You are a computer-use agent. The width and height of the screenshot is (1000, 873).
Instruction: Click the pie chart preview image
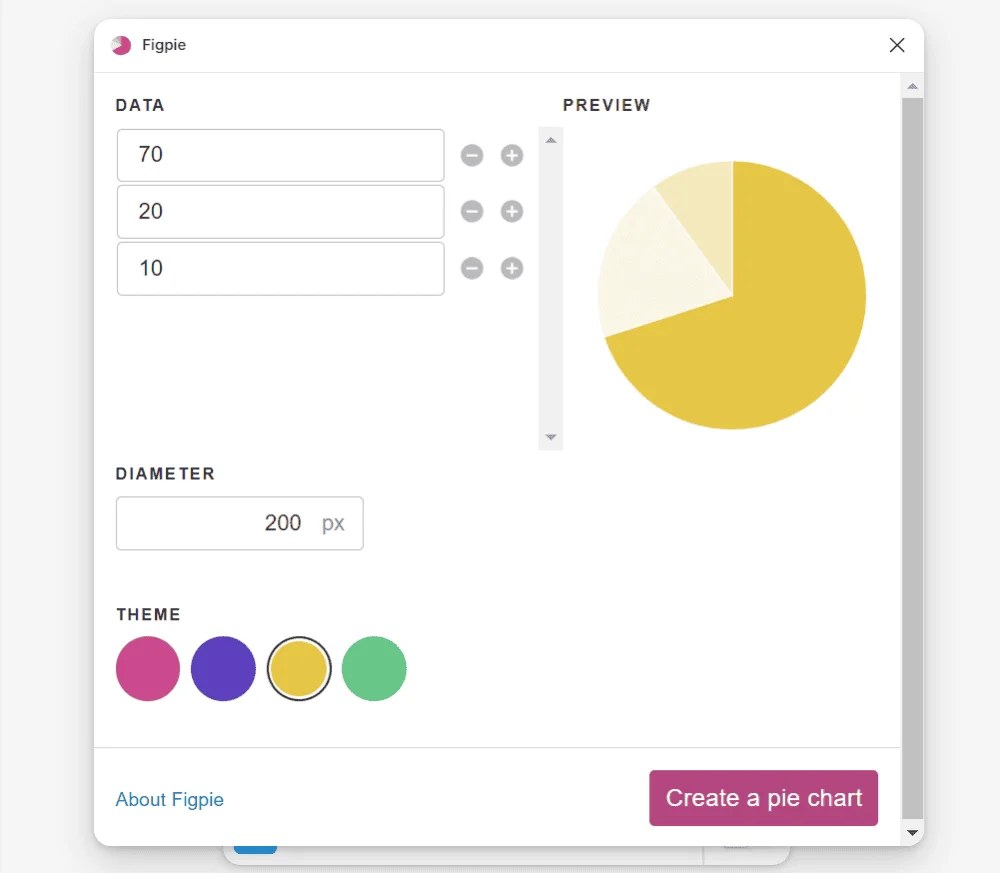click(731, 294)
